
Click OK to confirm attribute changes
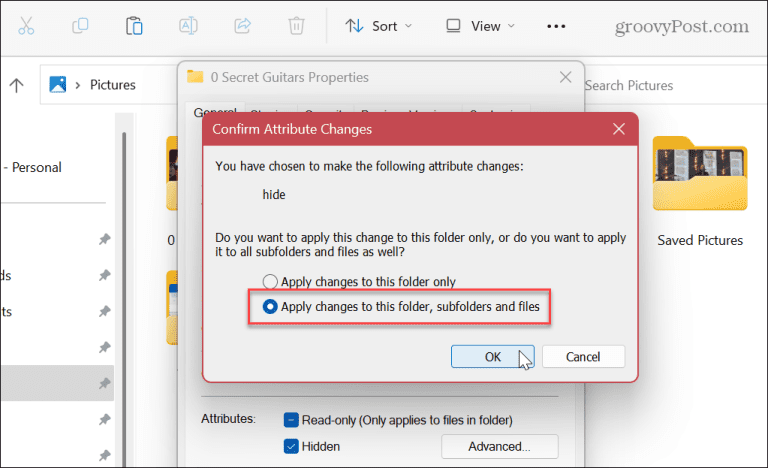click(492, 356)
